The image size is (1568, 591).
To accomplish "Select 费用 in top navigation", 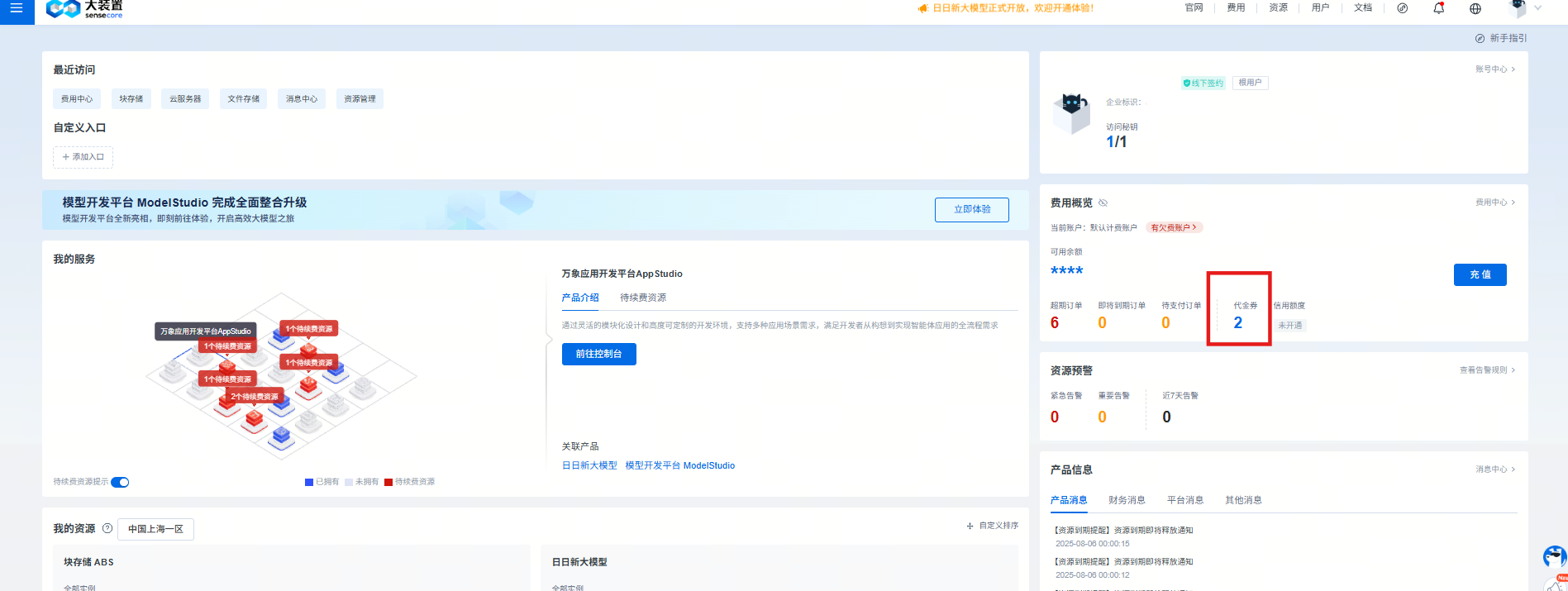I will (1236, 7).
